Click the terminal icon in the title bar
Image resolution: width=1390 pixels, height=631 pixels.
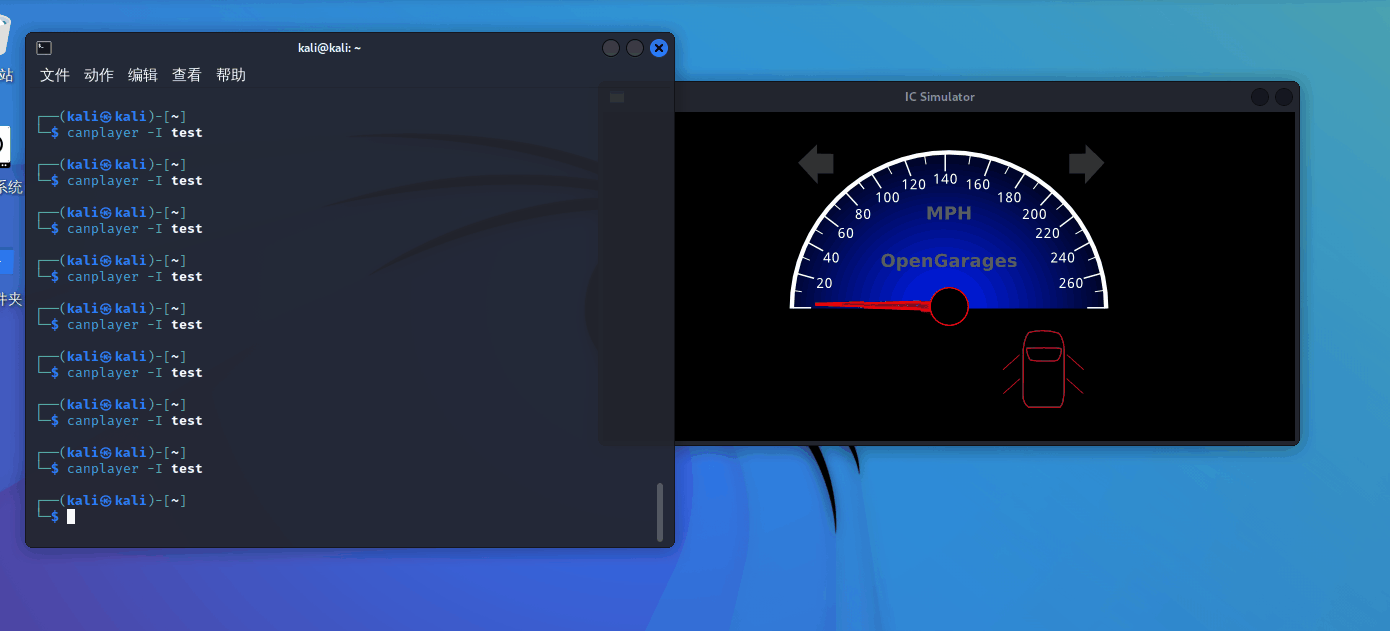[x=43, y=47]
